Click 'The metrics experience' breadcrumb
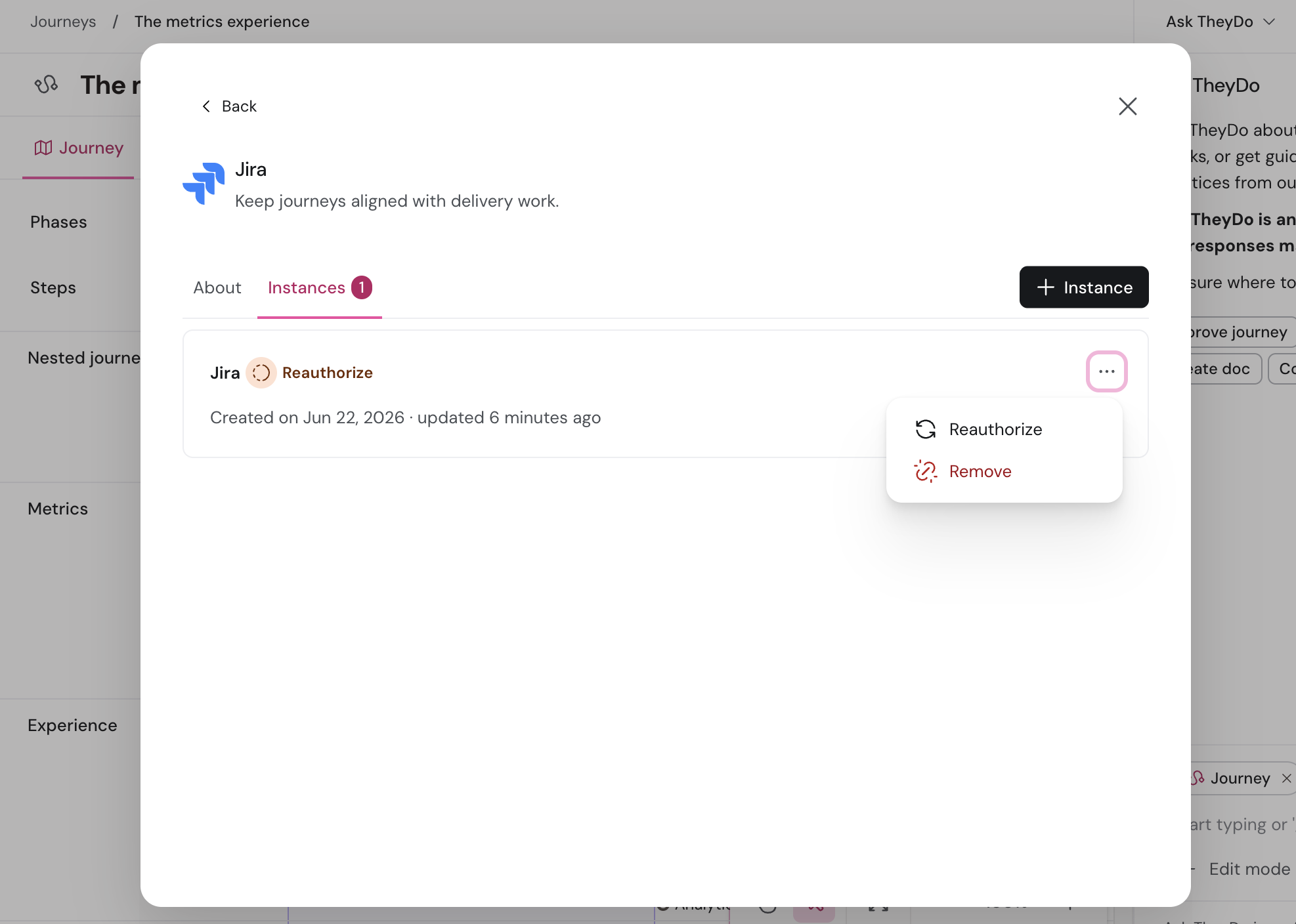Viewport: 1296px width, 924px height. [222, 22]
